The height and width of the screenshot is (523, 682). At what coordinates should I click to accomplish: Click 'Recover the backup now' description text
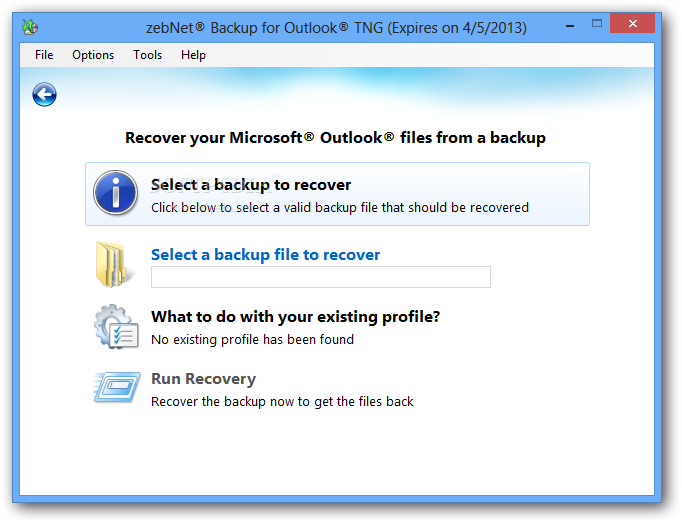pyautogui.click(x=282, y=402)
